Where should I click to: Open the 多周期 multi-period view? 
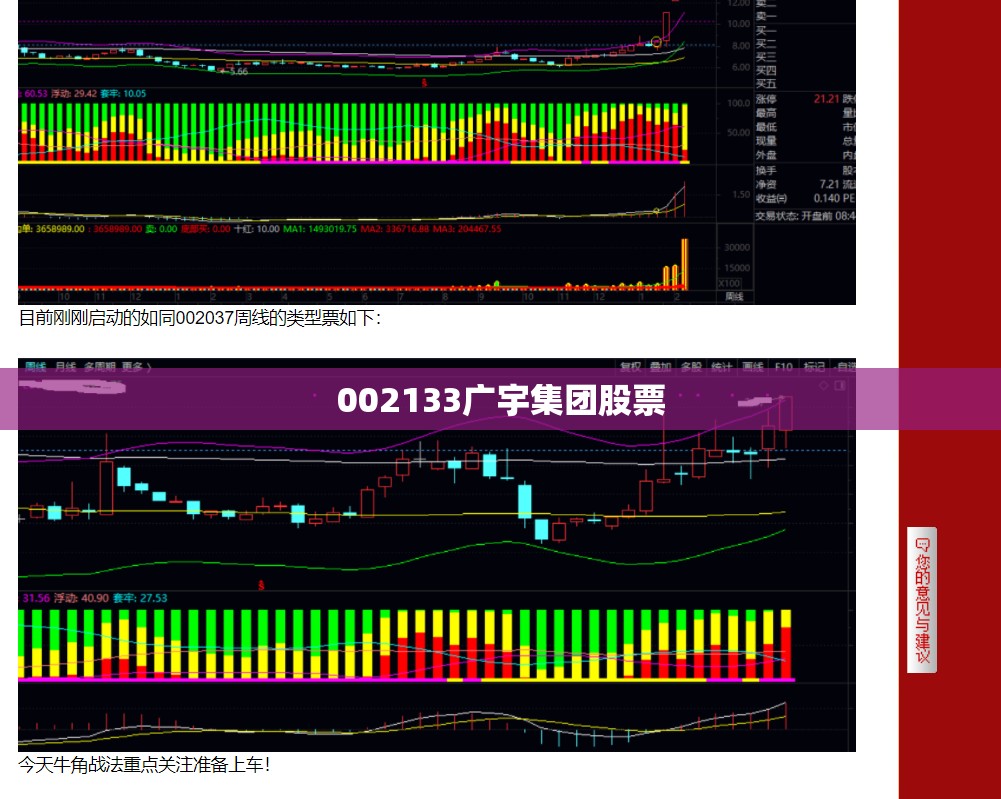(100, 366)
